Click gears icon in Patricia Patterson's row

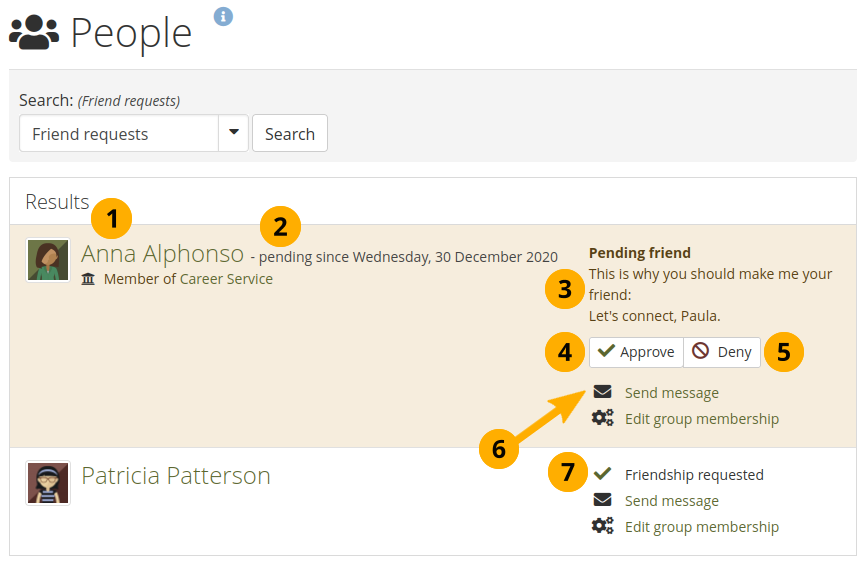[602, 527]
